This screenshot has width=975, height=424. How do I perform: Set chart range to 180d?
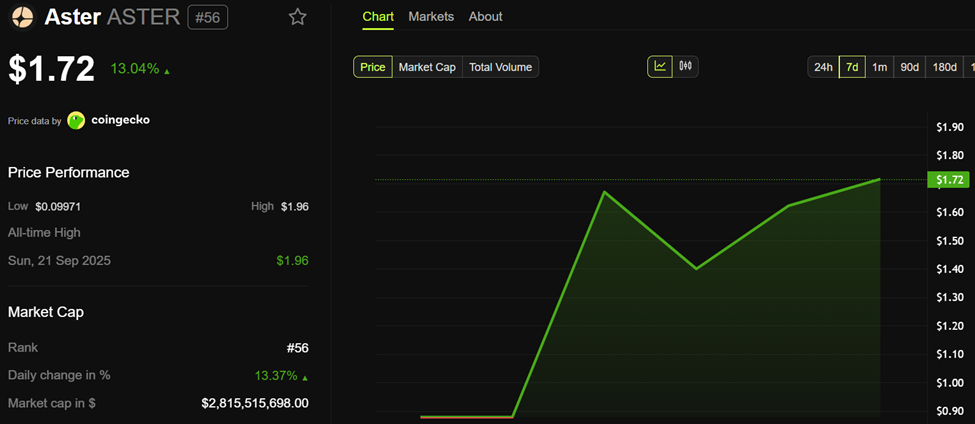(x=945, y=67)
